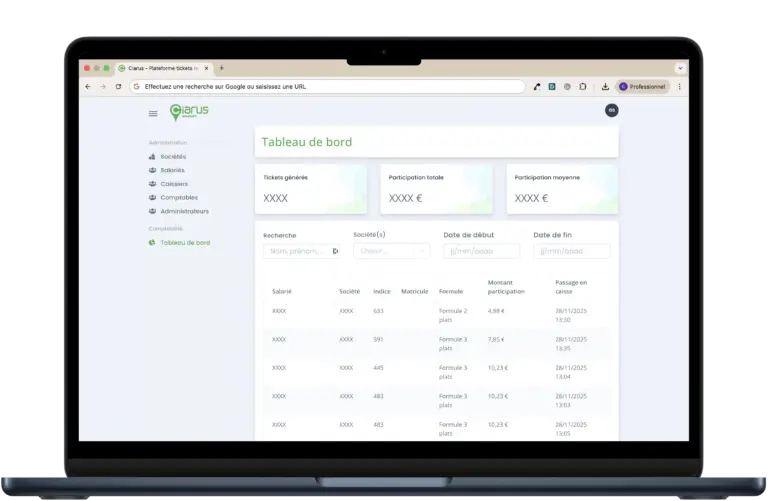Reload the page with the refresh icon

tap(118, 87)
